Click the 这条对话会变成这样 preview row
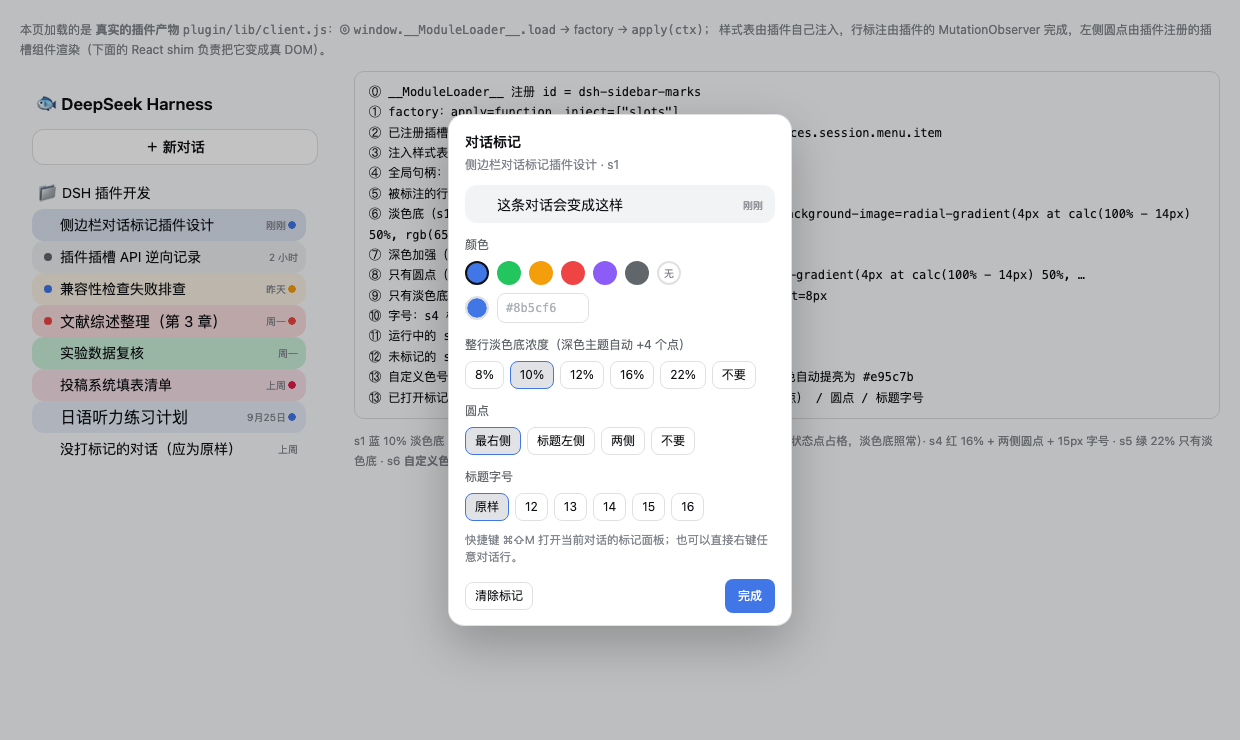Image resolution: width=1240 pixels, height=740 pixels. 620,204
